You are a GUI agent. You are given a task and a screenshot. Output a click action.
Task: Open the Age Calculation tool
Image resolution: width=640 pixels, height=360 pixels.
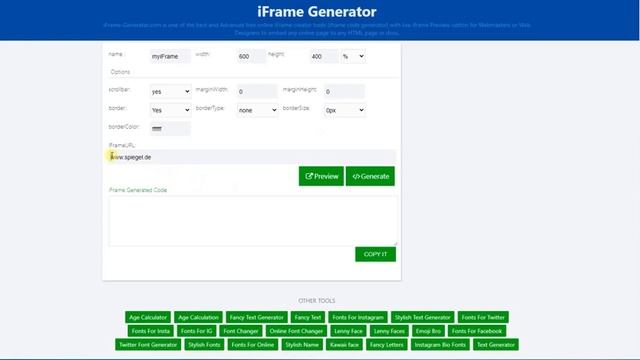[198, 317]
